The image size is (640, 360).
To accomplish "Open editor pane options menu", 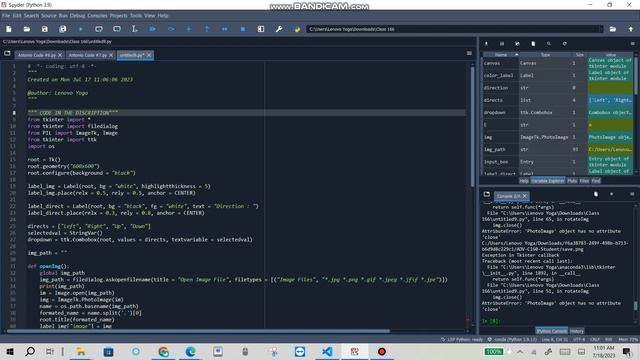I will pos(469,53).
